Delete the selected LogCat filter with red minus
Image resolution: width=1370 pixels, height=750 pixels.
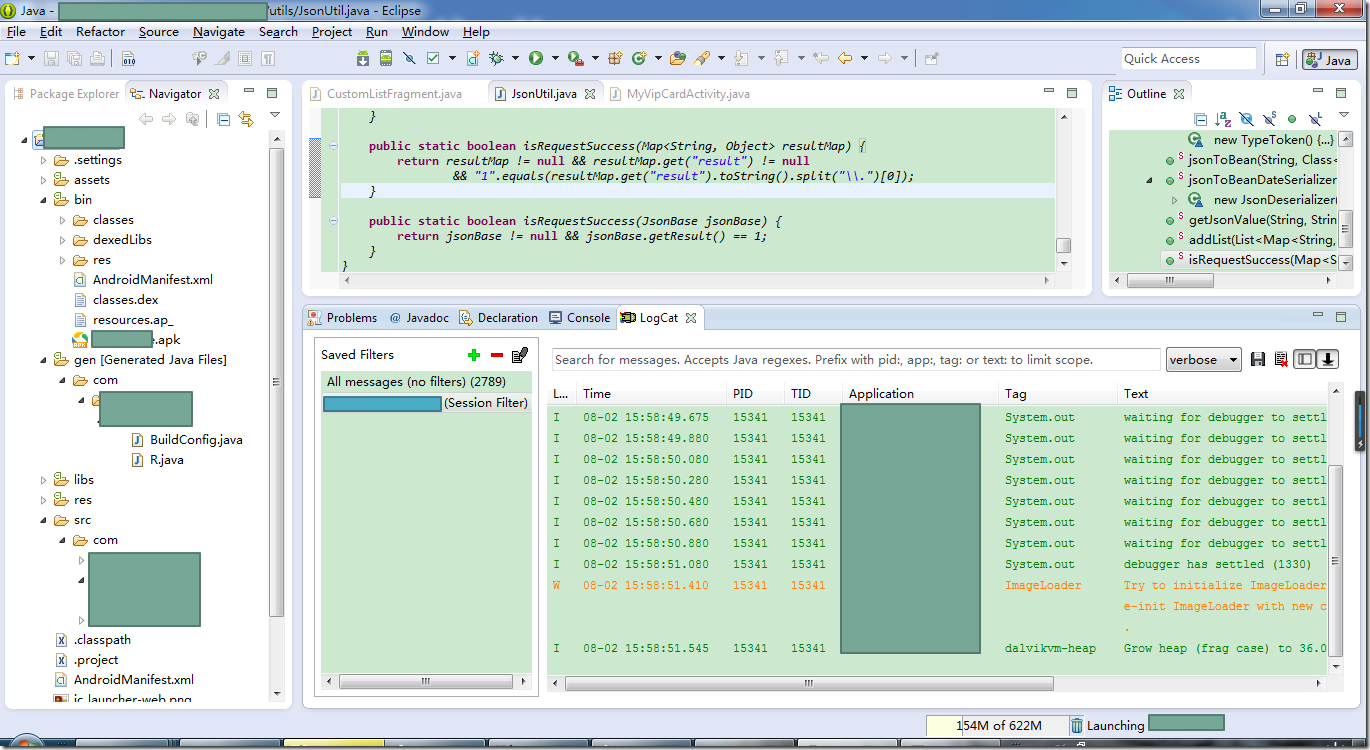[496, 355]
